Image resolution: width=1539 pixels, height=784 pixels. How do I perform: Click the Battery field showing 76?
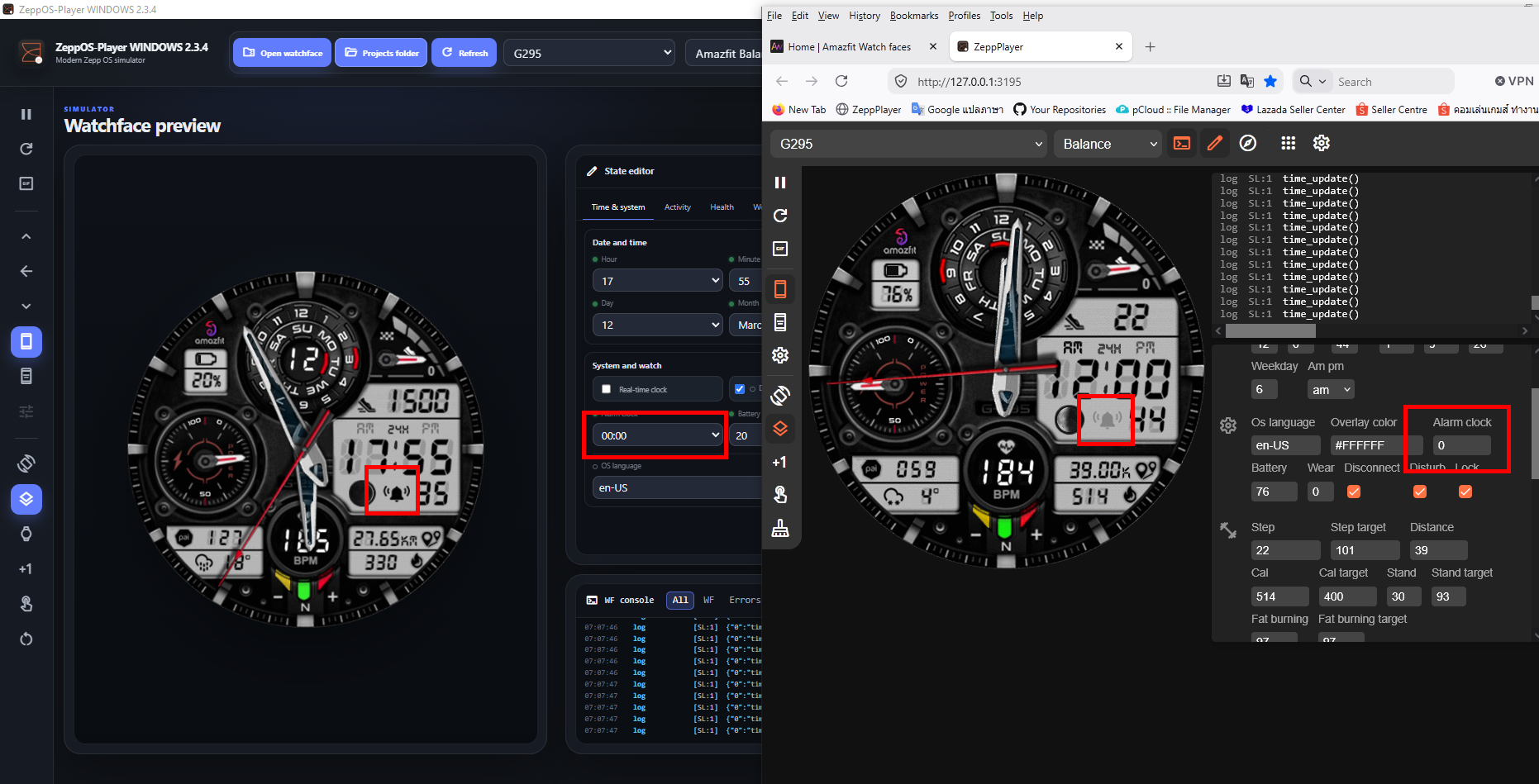pyautogui.click(x=1275, y=492)
